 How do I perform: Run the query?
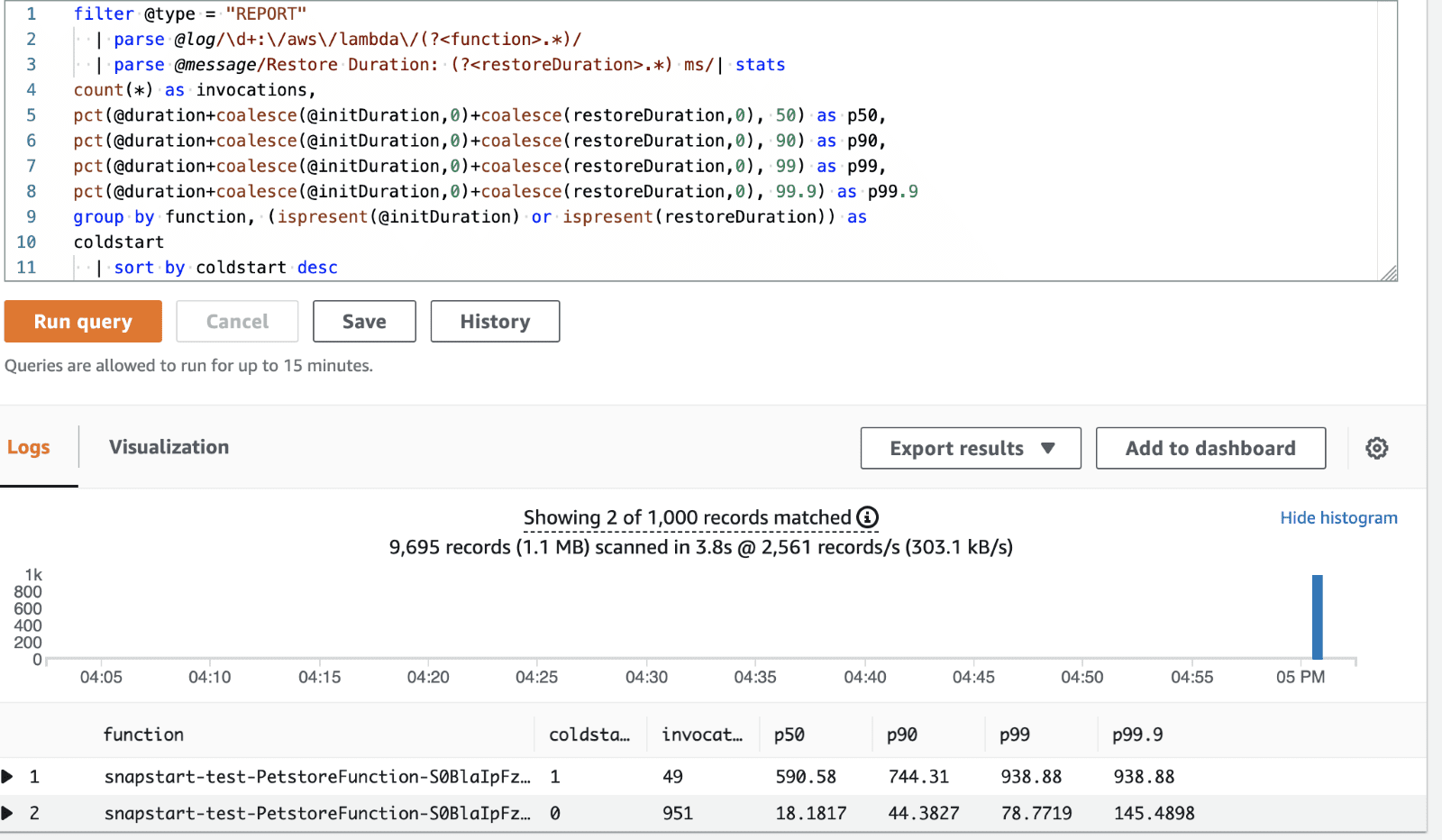tap(83, 322)
